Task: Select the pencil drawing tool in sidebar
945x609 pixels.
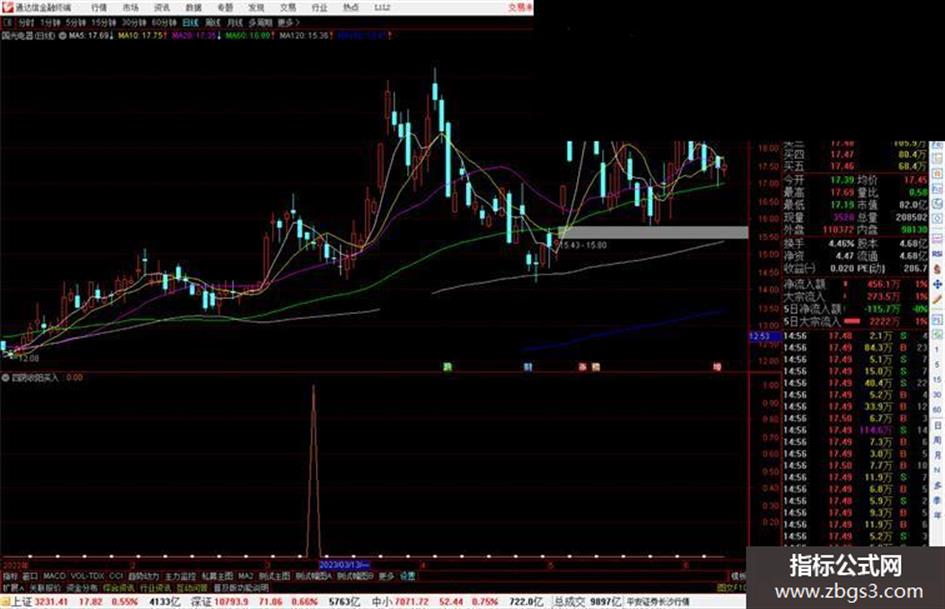Action: (937, 299)
